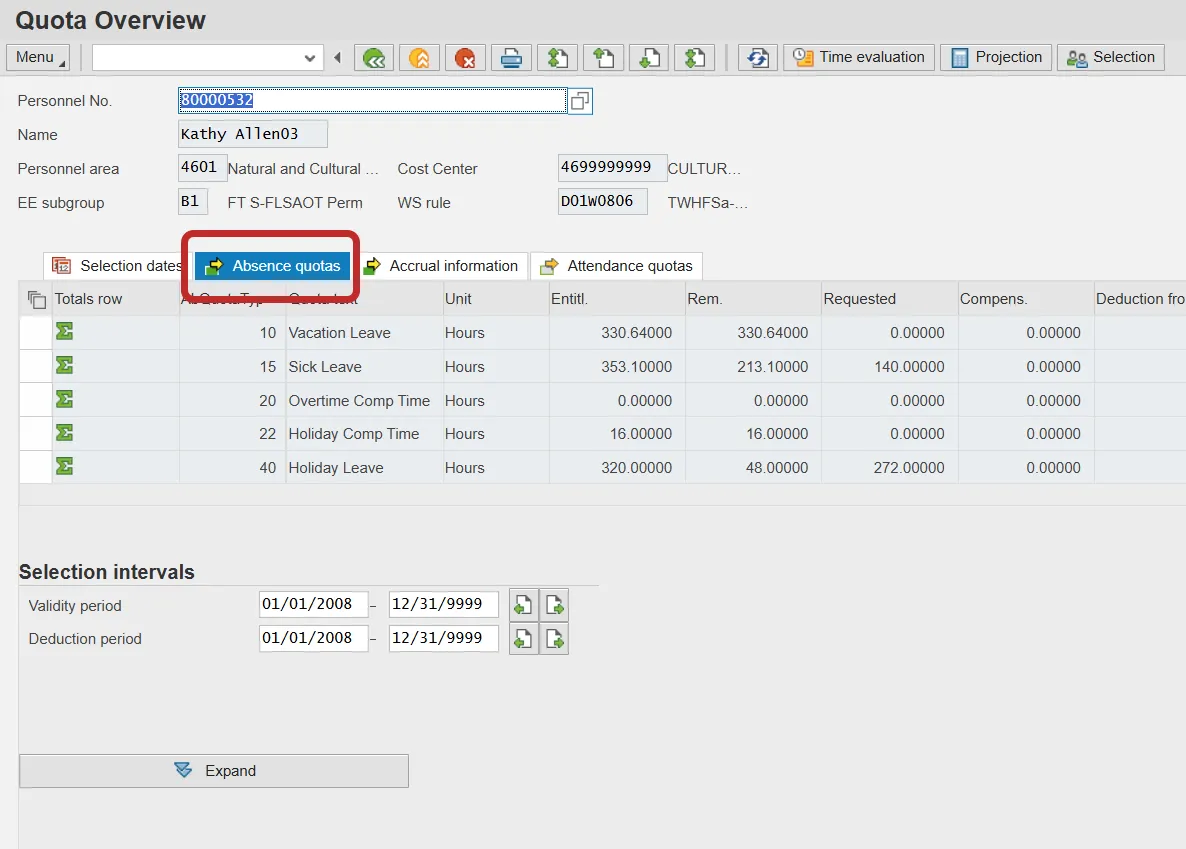This screenshot has height=849, width=1186.
Task: Open the command field dropdown
Action: click(309, 58)
